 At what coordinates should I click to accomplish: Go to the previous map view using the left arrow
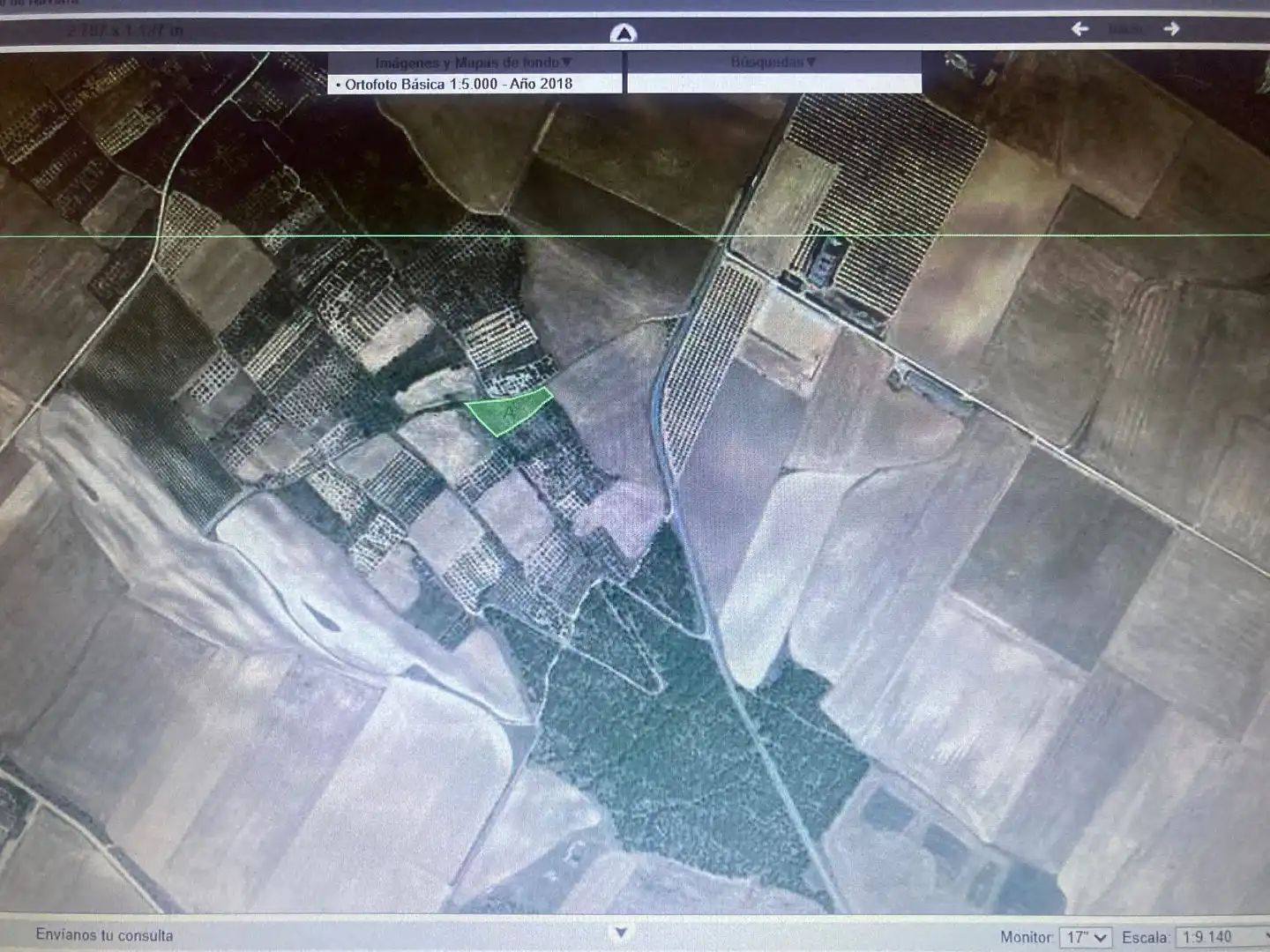click(1079, 29)
